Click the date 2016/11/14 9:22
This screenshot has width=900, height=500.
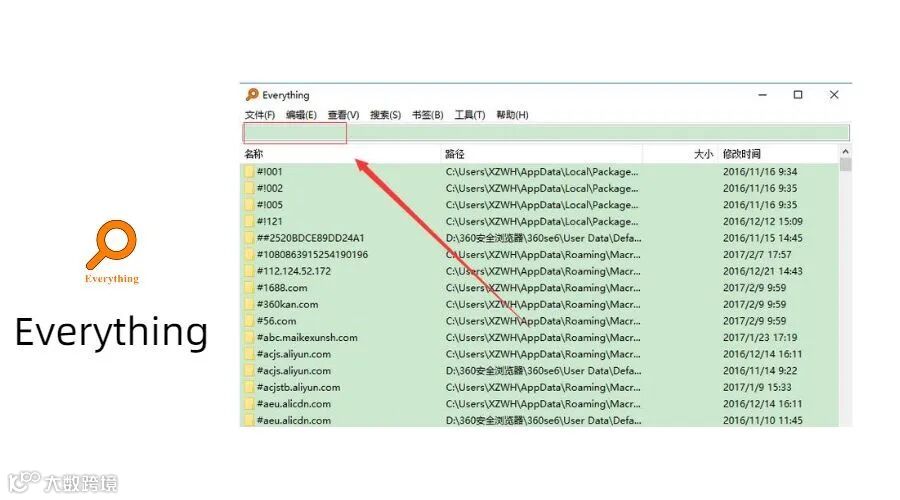(x=760, y=371)
